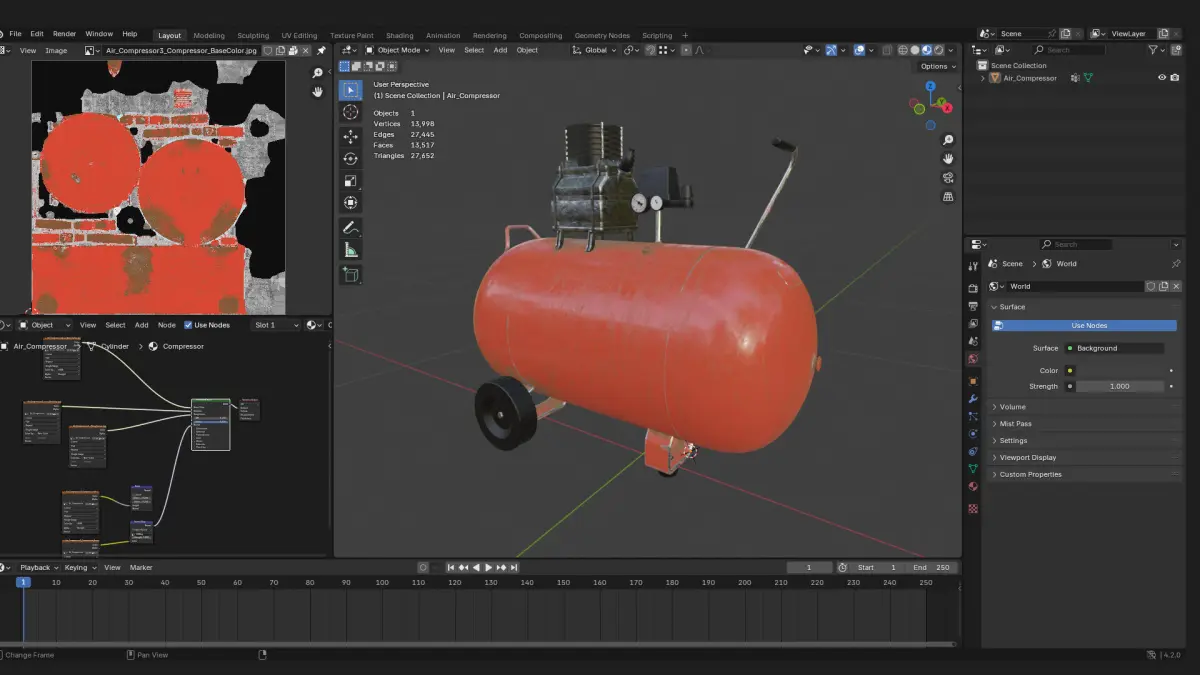Pin the image in the image editor
Image resolution: width=1200 pixels, height=675 pixels.
[321, 50]
